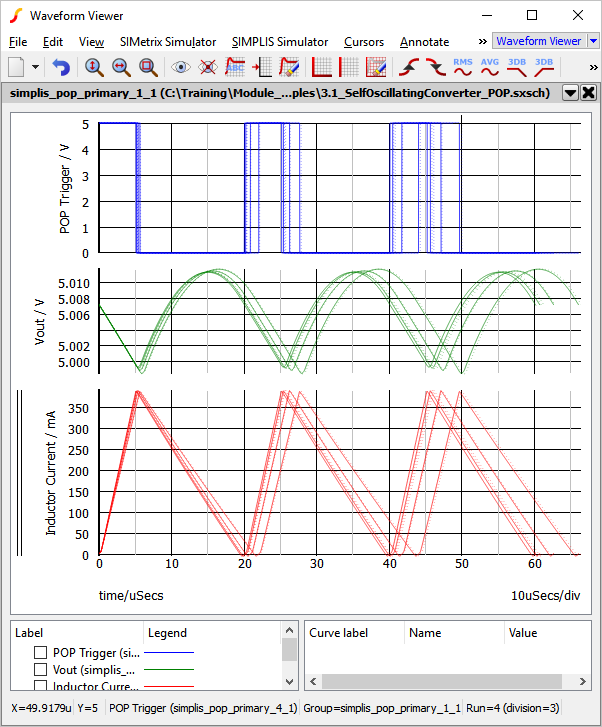Expand the Waveform Viewer toolbar dropdown
Image resolution: width=602 pixels, height=727 pixels.
point(594,41)
